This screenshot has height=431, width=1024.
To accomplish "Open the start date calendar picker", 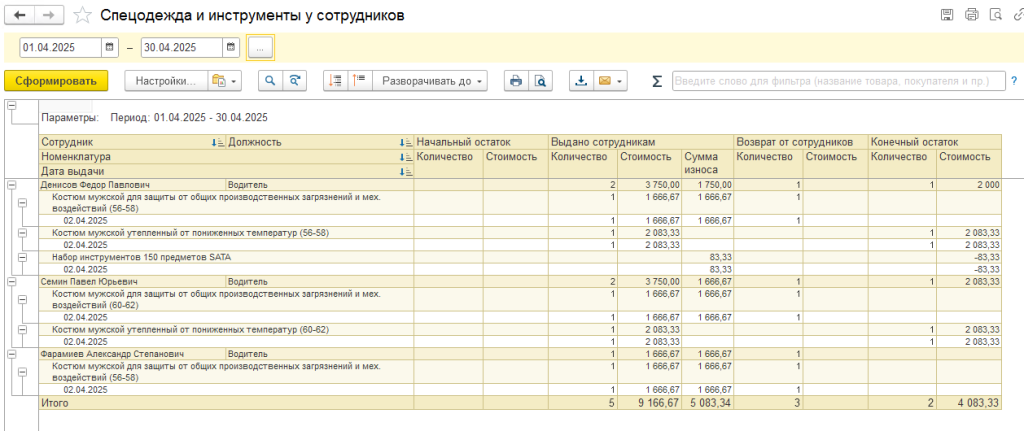I will [x=110, y=47].
